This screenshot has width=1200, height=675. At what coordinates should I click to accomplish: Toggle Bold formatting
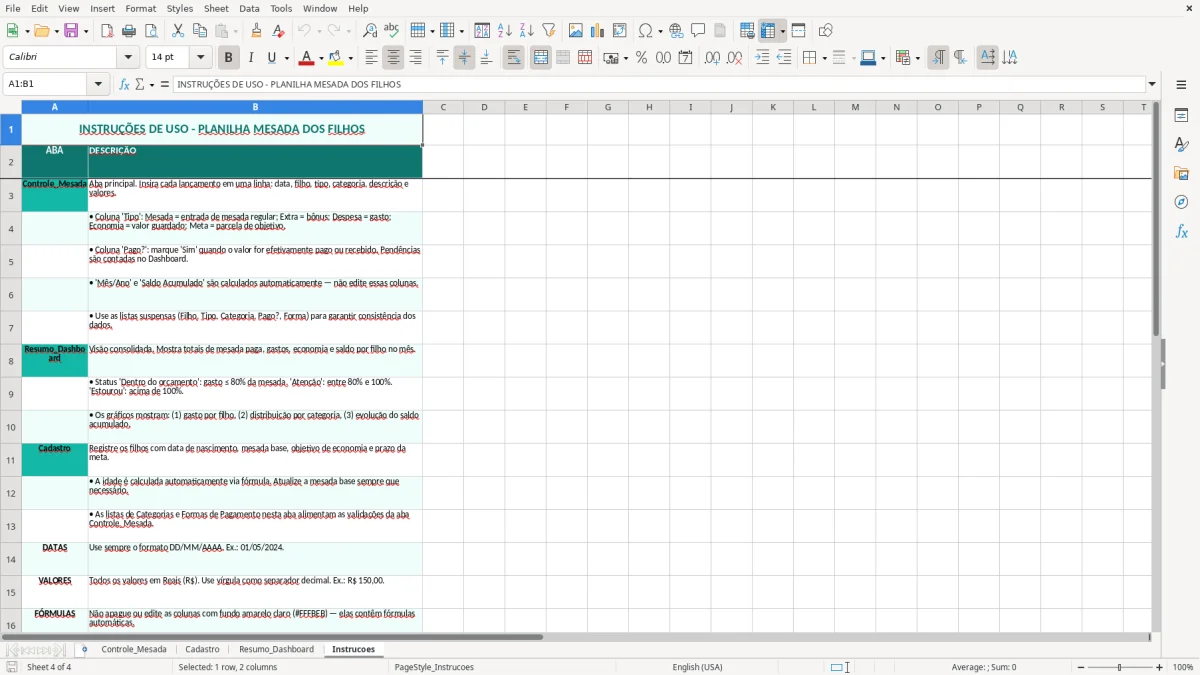[x=228, y=58]
